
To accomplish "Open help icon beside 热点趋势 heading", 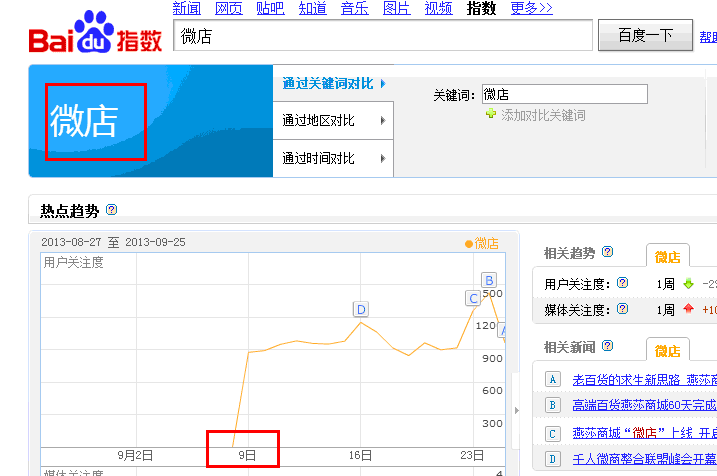I will coord(112,209).
